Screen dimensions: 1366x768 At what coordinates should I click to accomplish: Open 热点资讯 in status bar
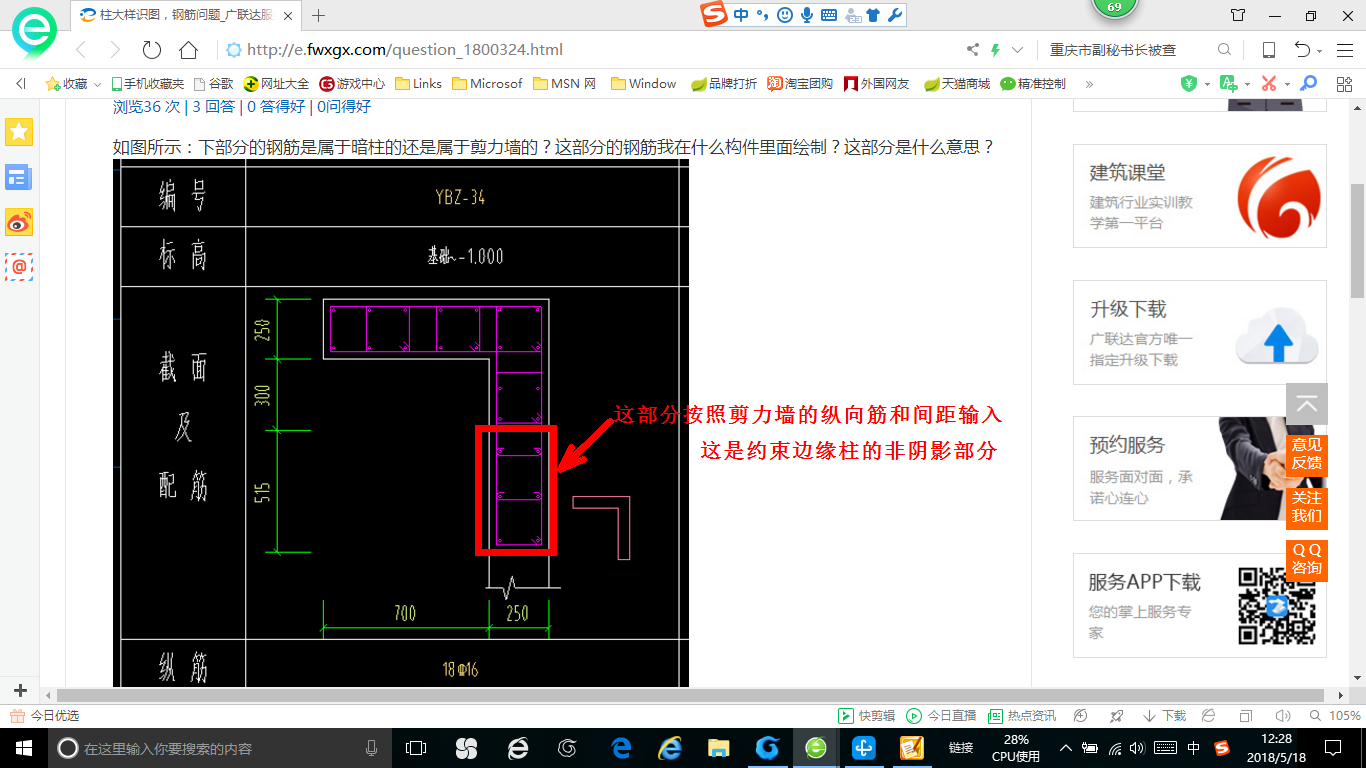point(1022,716)
